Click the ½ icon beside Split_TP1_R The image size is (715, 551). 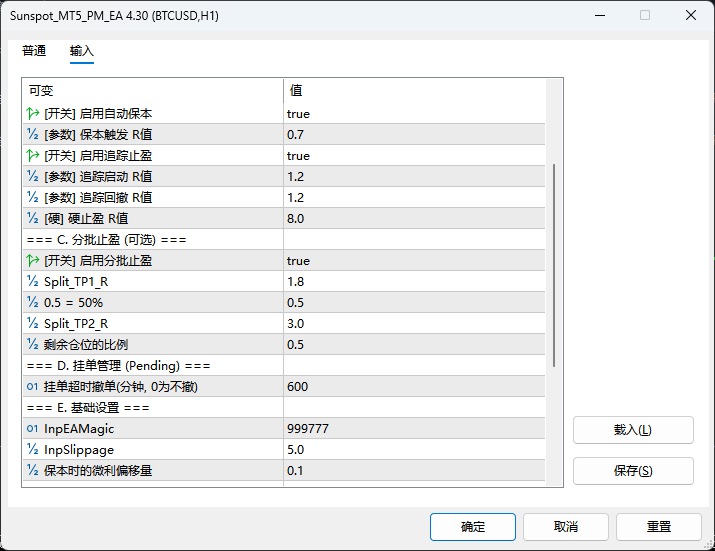point(33,281)
